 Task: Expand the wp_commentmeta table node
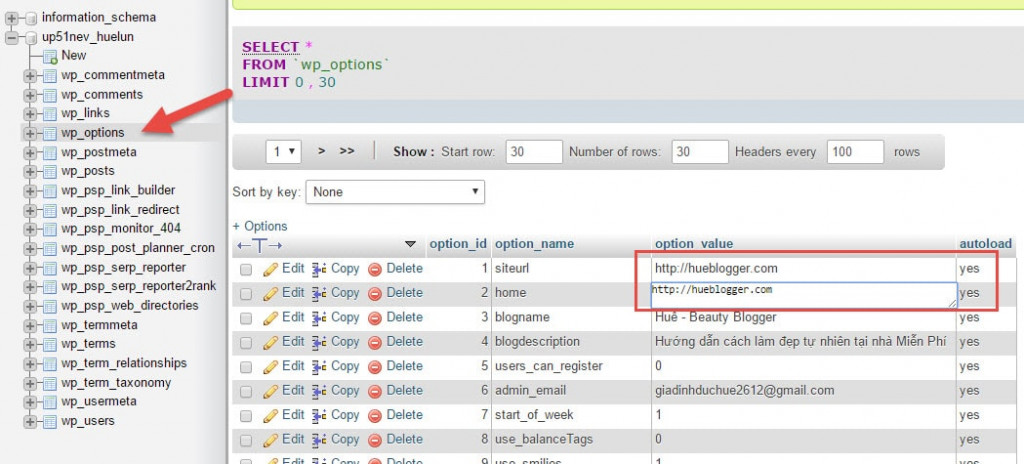[29, 76]
